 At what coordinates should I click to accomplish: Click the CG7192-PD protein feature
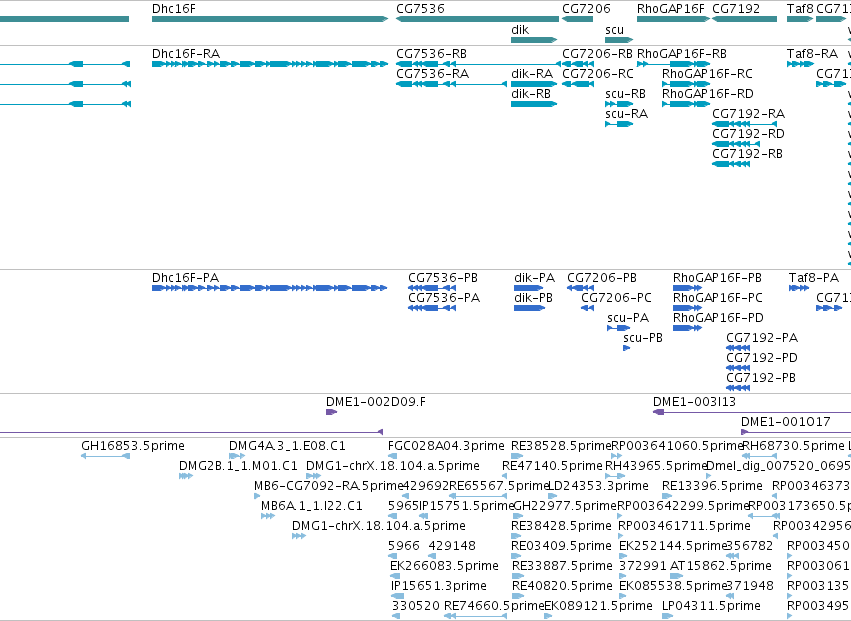[x=738, y=369]
